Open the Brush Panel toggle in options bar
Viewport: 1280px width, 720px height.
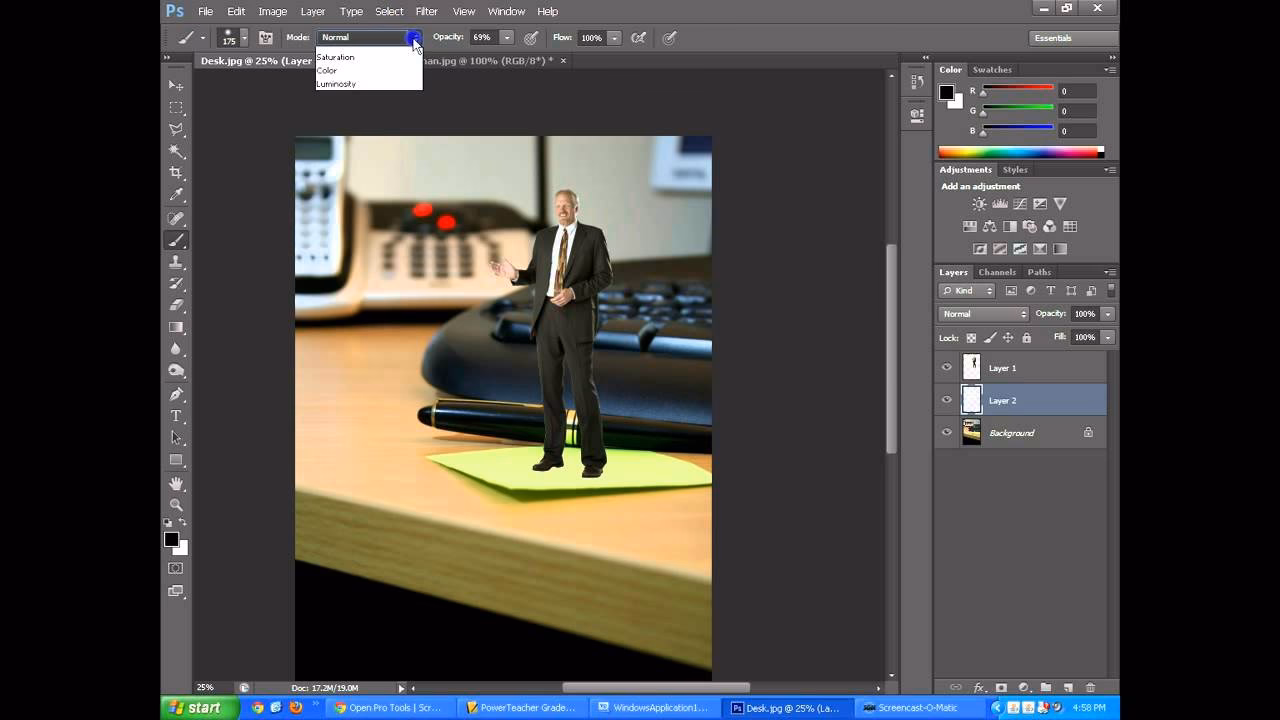pos(265,37)
